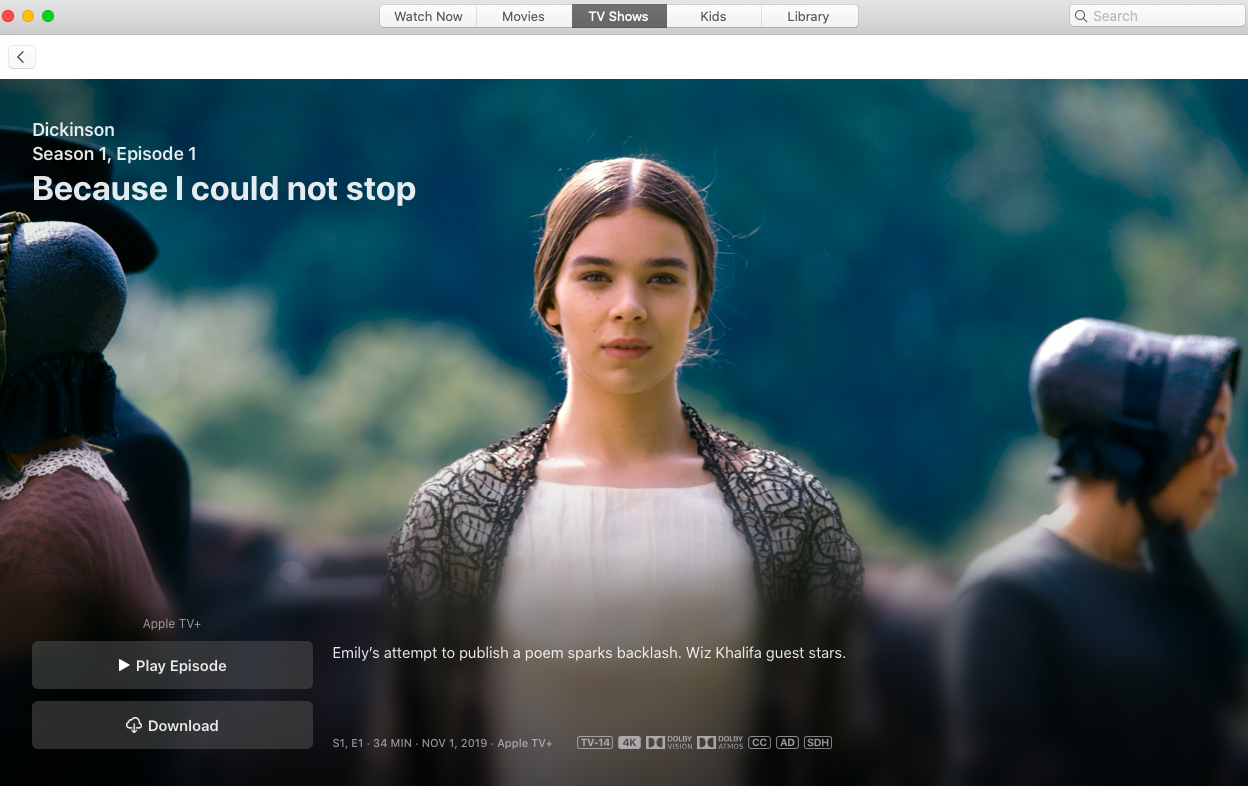The image size is (1248, 786).
Task: Click the magnifying glass search icon
Action: click(1081, 16)
